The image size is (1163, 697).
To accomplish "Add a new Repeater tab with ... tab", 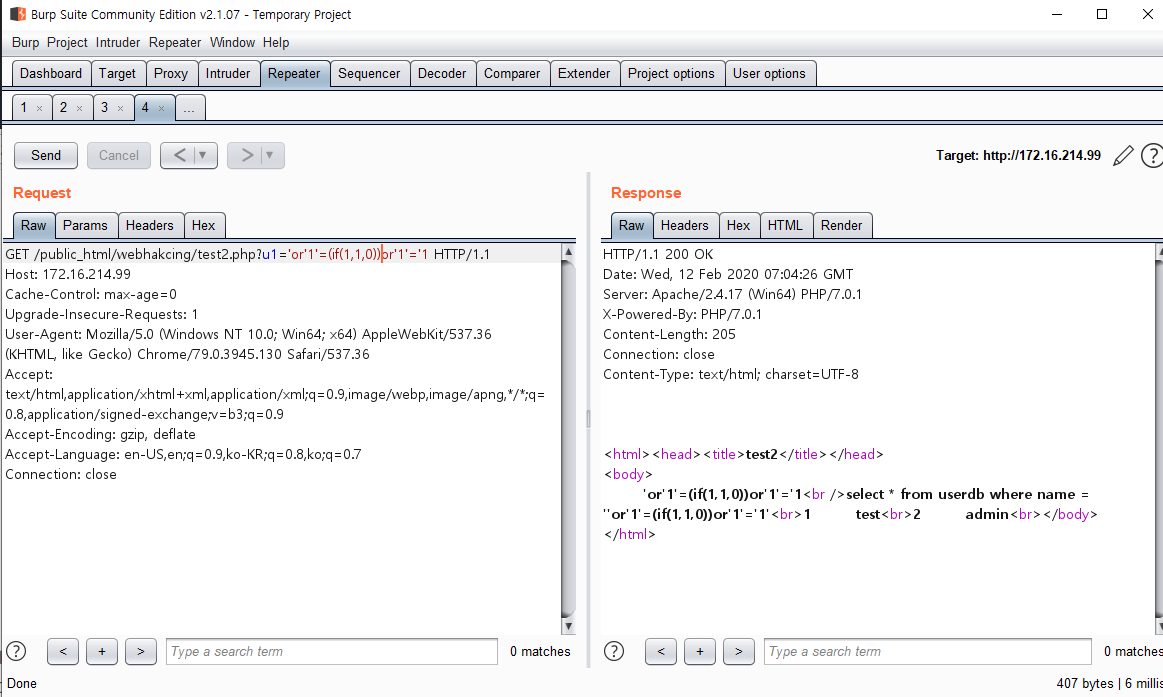I will click(189, 108).
